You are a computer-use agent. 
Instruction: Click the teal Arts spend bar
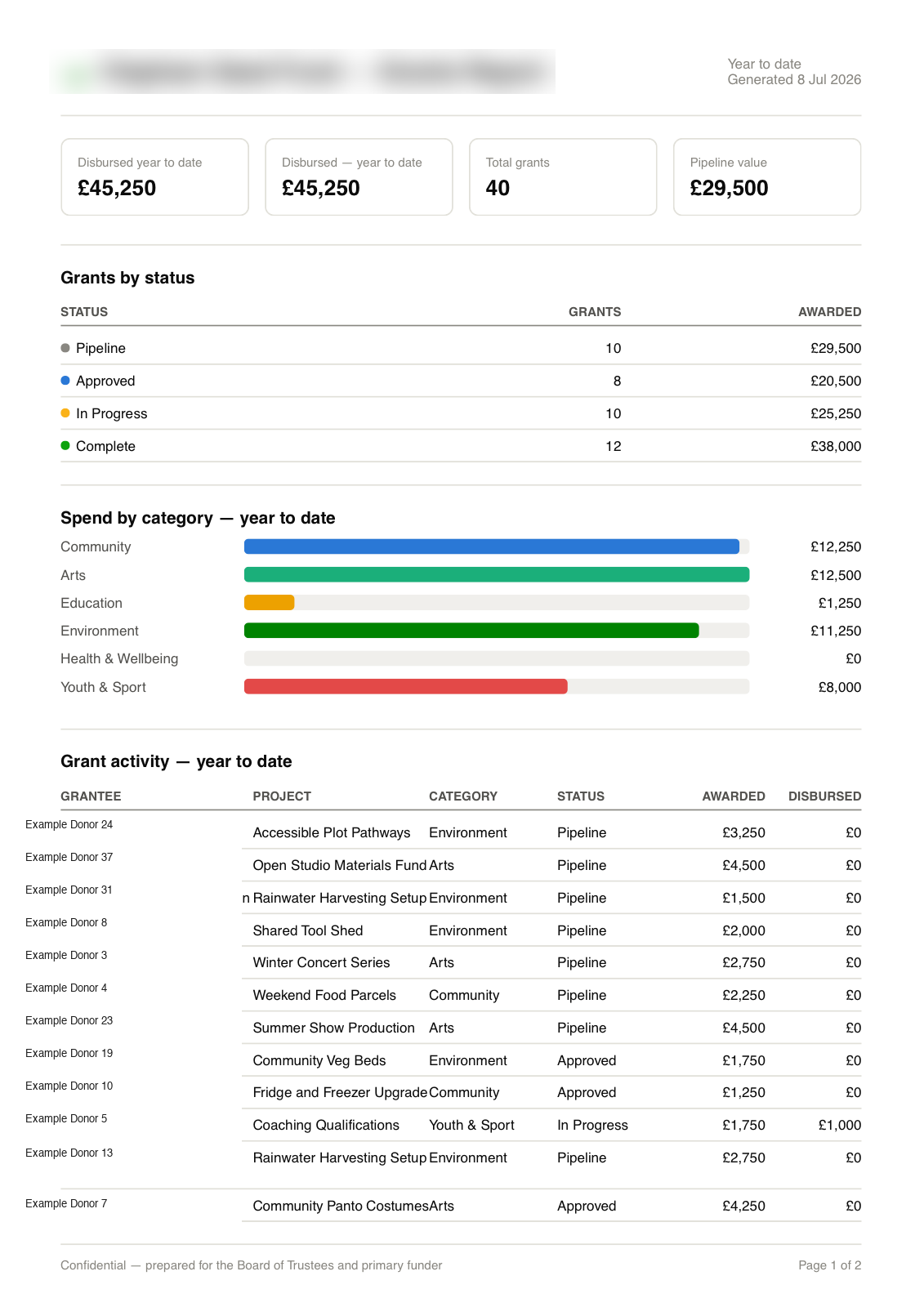[x=497, y=575]
